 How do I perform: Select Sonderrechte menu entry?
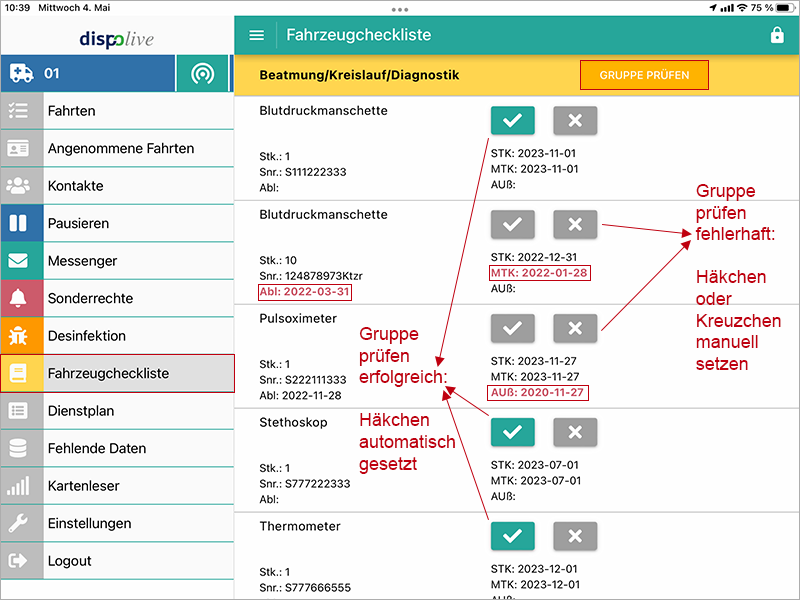(117, 298)
